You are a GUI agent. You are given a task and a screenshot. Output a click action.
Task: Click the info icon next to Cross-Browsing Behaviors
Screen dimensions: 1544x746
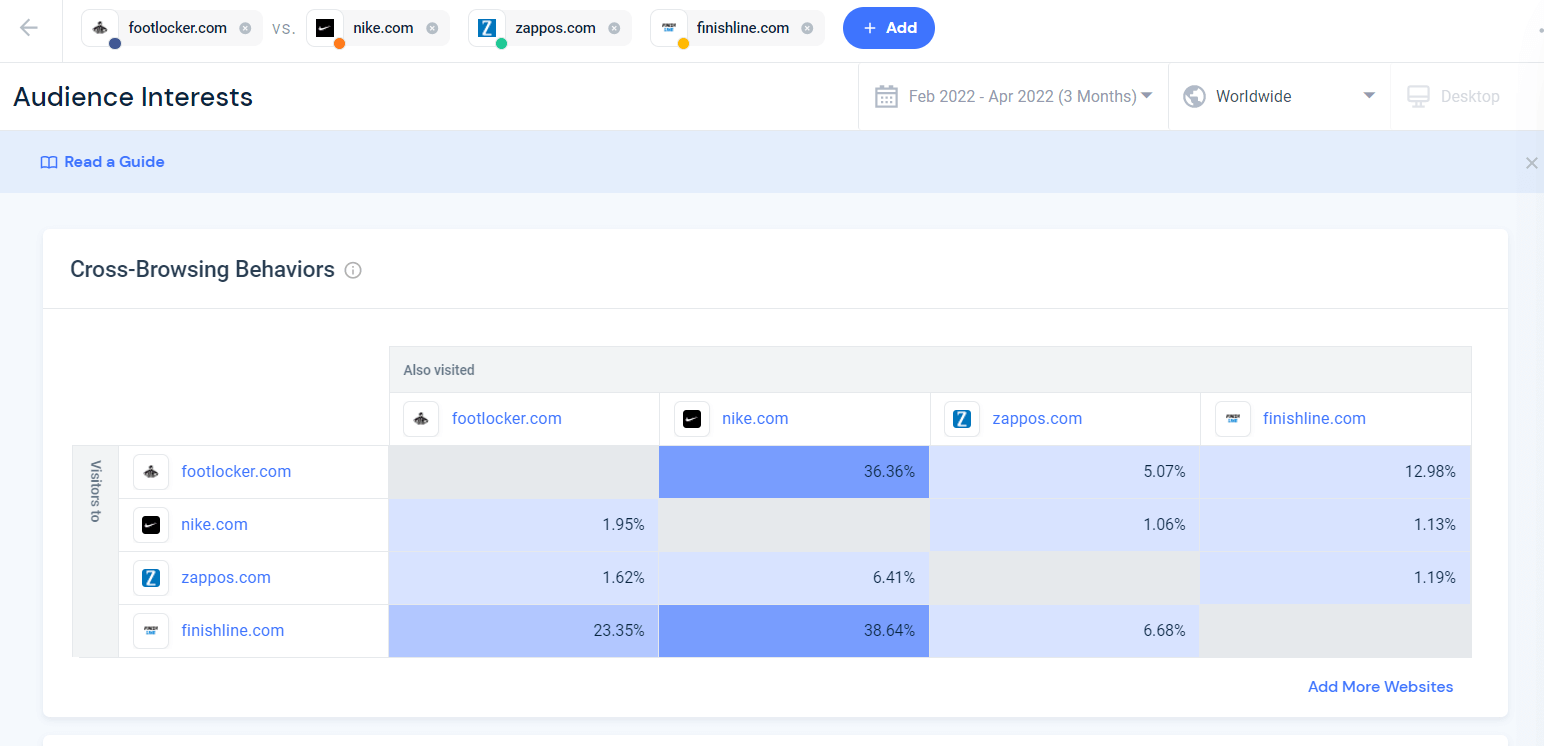(352, 270)
